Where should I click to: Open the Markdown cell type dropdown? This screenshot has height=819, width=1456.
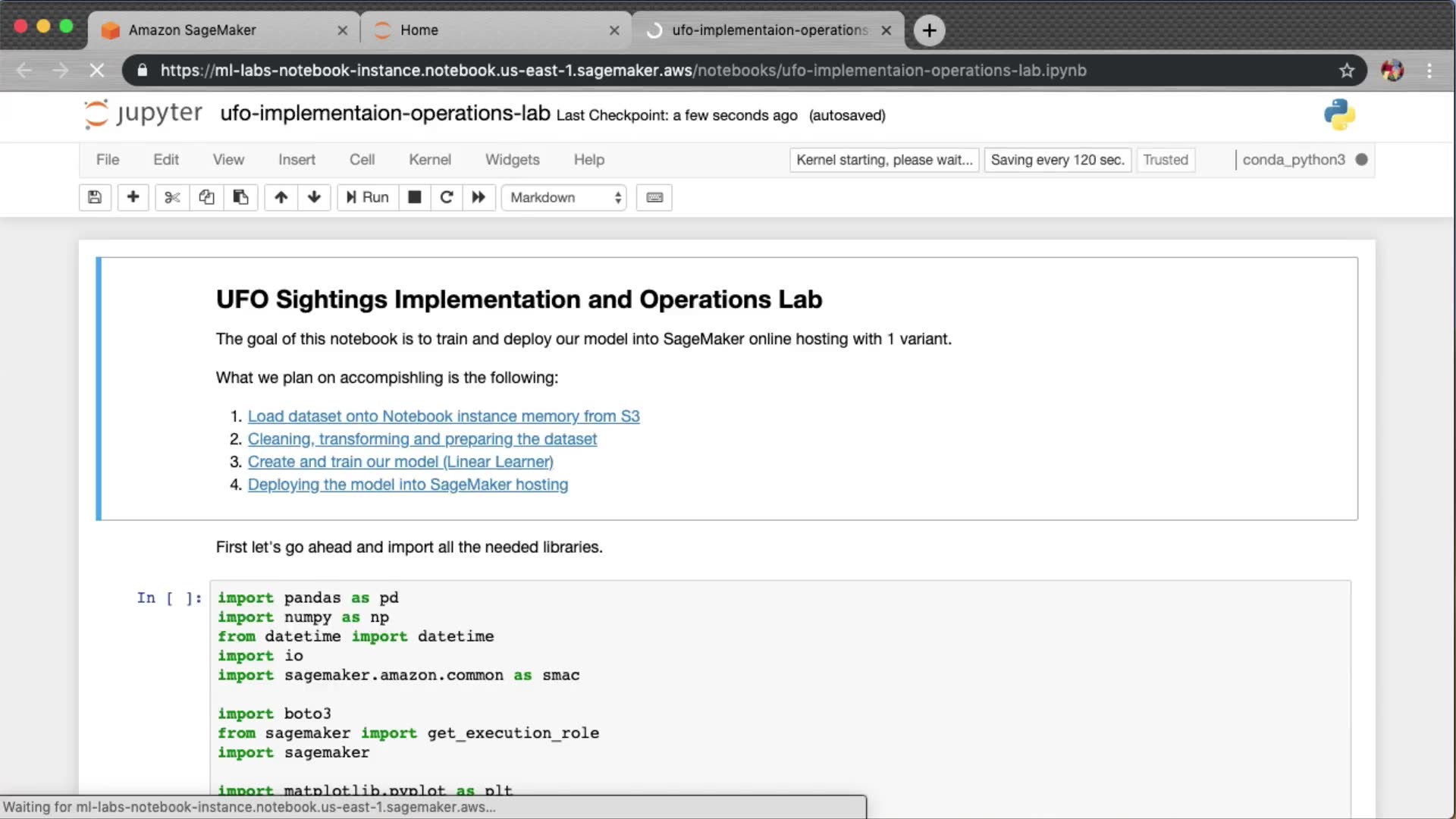point(564,197)
